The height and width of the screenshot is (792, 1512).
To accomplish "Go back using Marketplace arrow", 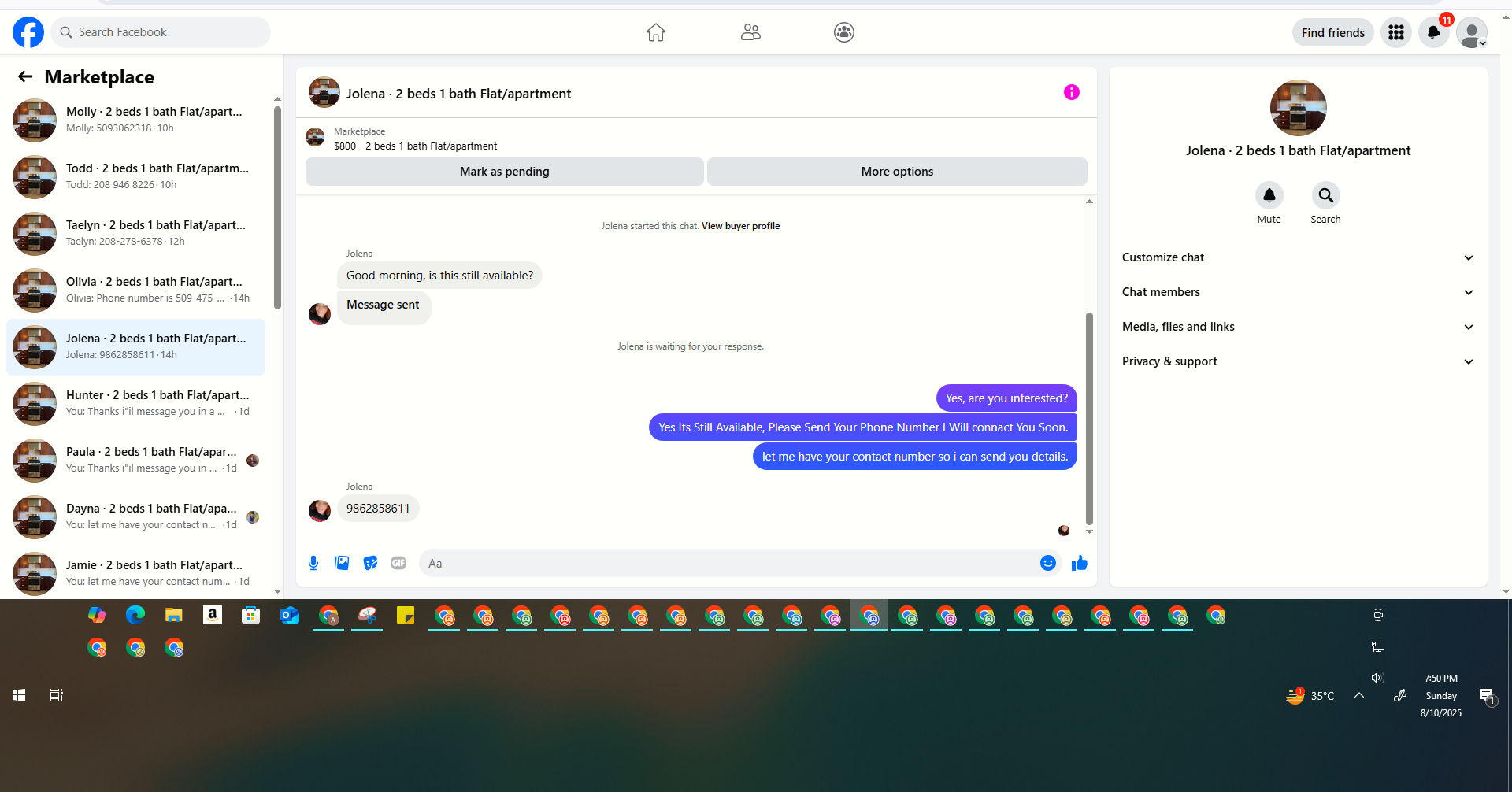I will click(25, 76).
